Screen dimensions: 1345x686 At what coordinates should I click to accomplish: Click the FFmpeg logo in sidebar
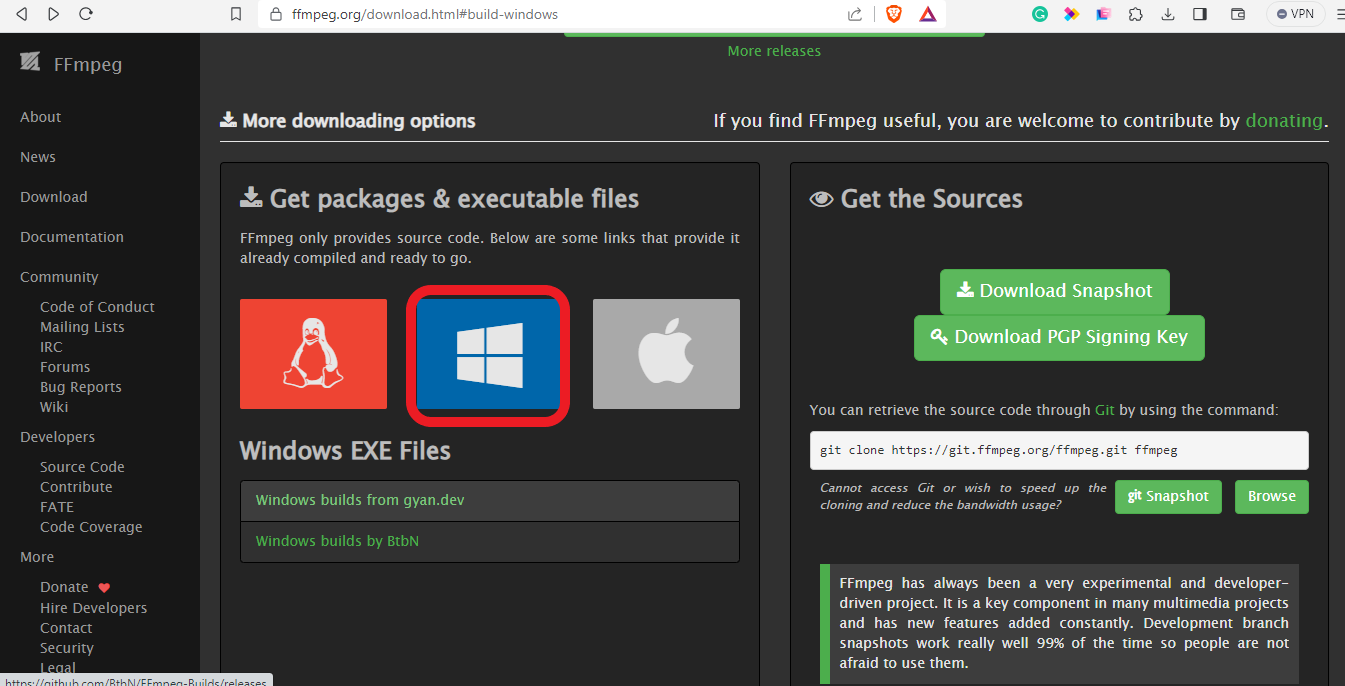71,64
